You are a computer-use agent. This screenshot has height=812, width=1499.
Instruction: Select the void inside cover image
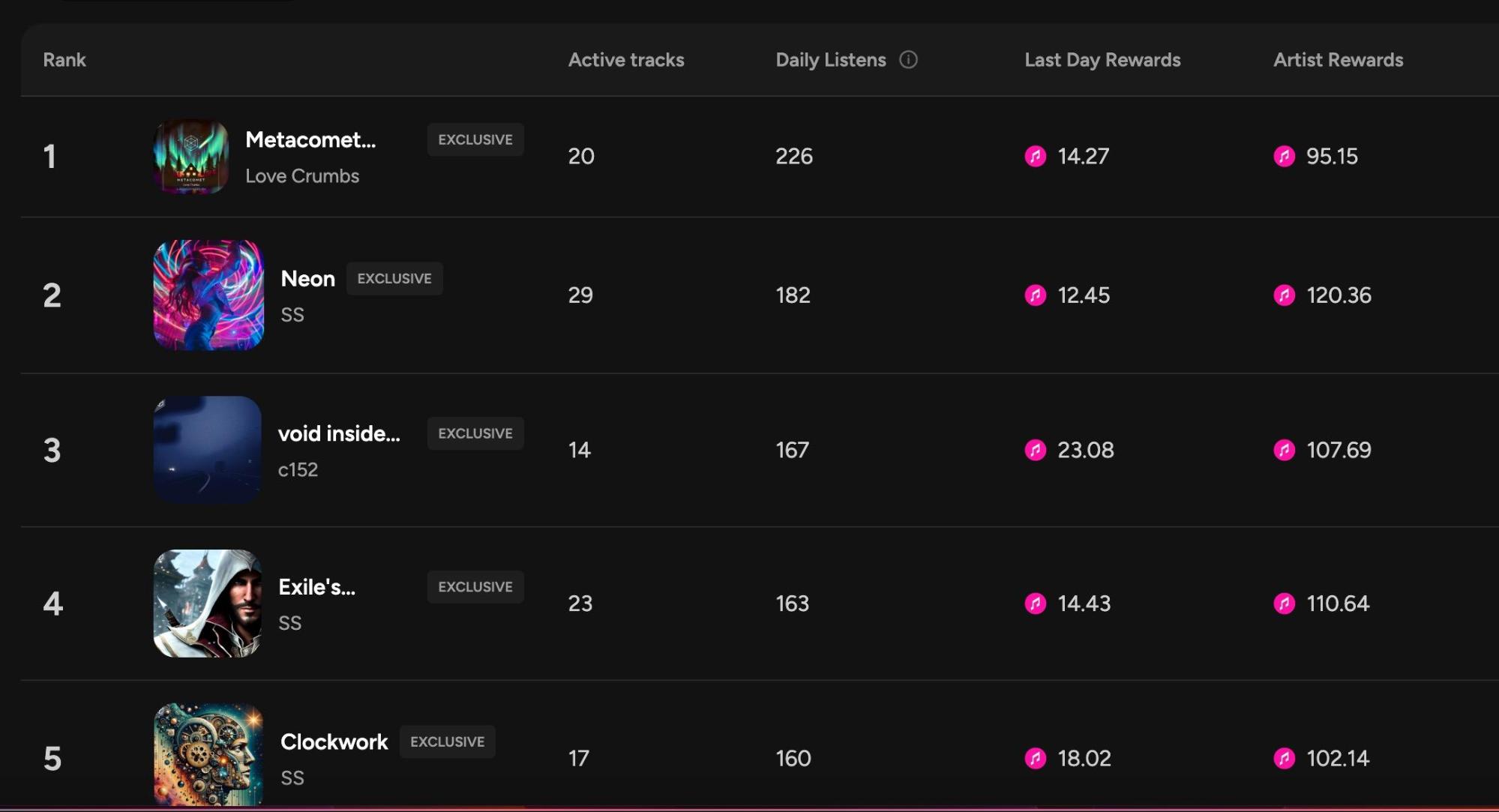pos(208,450)
